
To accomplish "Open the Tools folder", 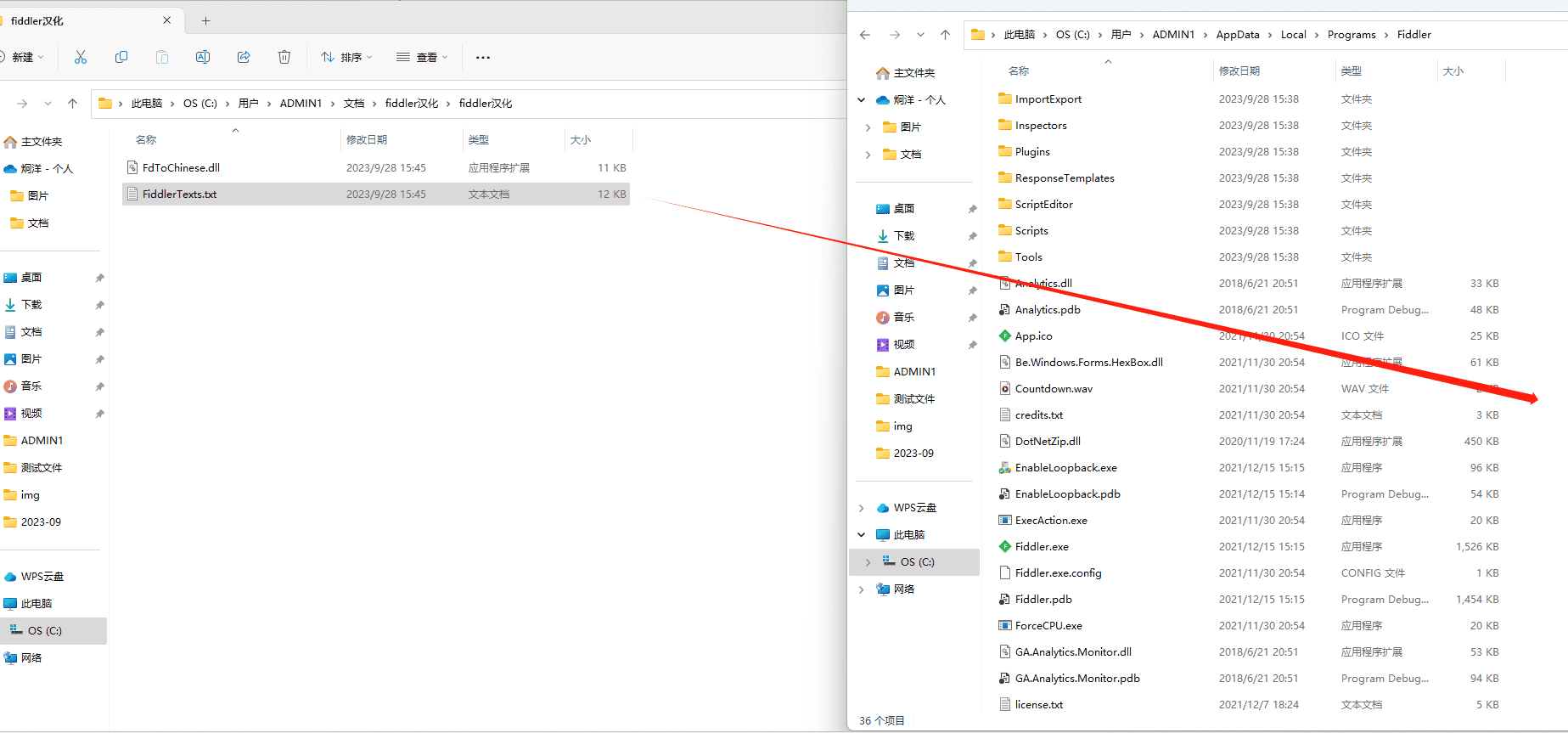I will click(x=1029, y=257).
